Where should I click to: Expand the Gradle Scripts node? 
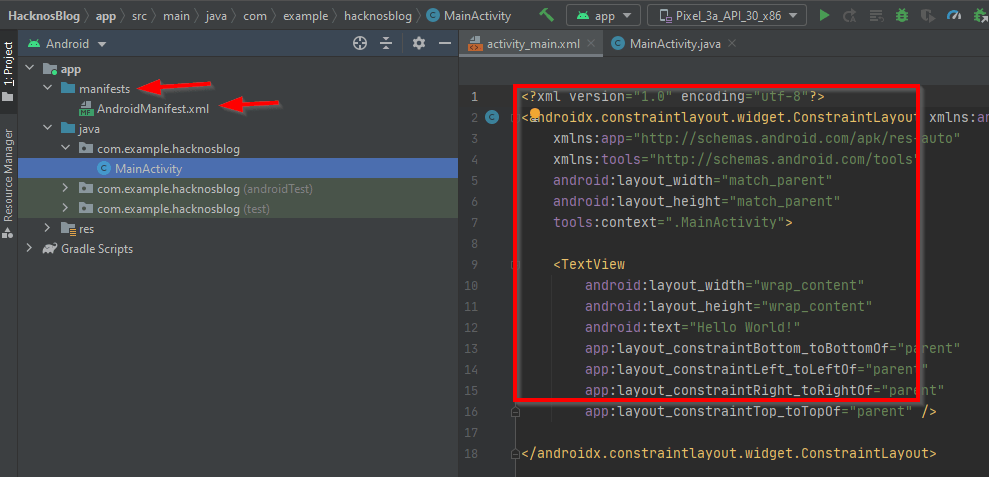[30, 249]
